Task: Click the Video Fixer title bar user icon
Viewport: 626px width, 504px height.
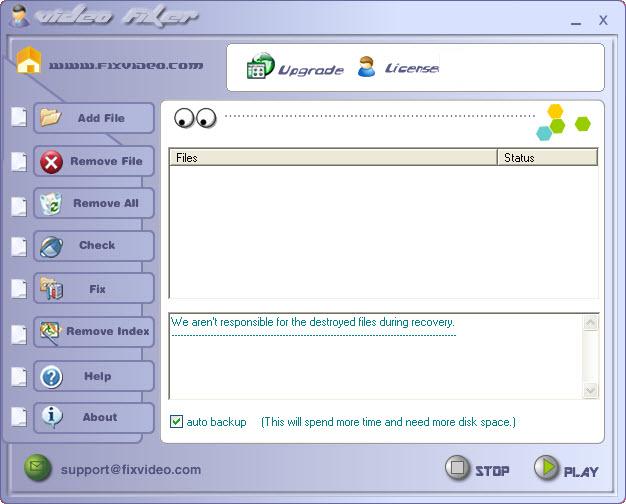Action: 19,16
